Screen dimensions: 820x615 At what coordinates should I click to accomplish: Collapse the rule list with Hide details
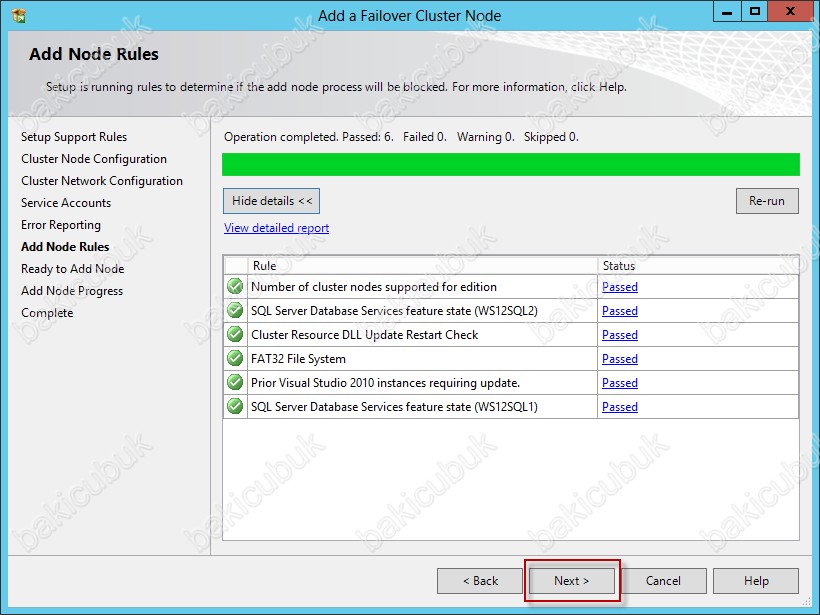[271, 201]
